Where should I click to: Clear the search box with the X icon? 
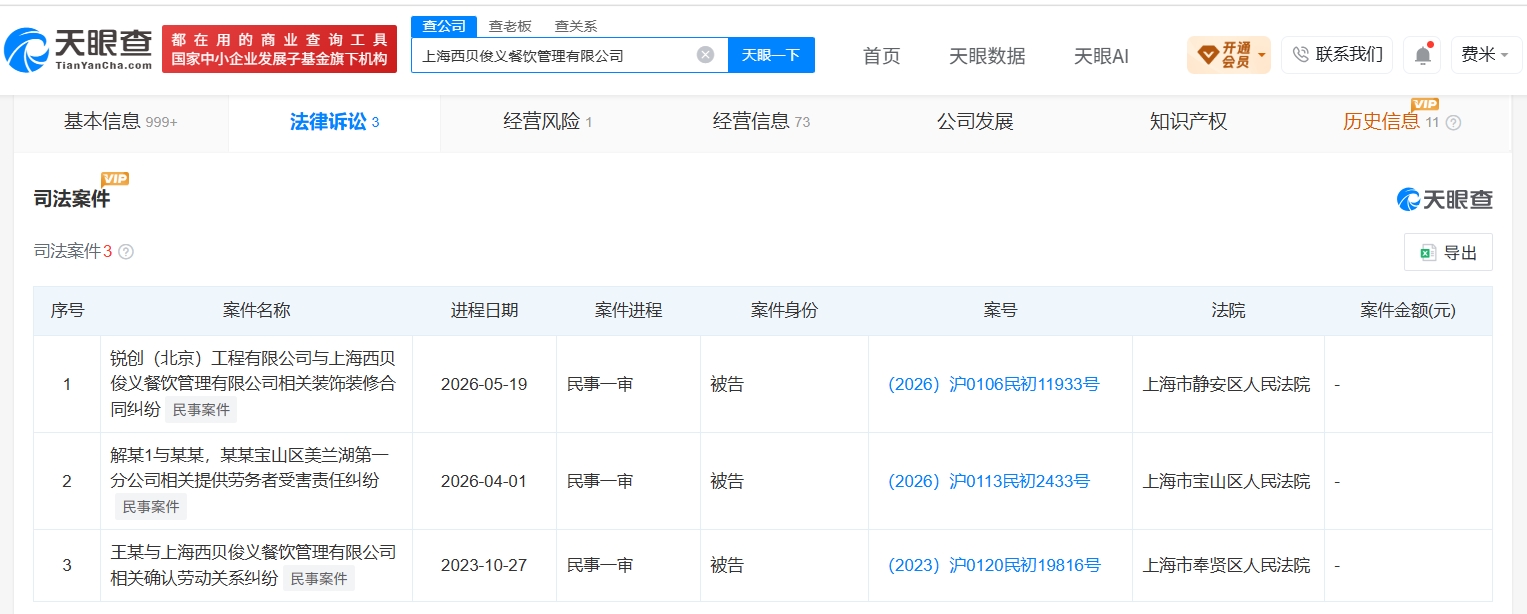pos(705,55)
